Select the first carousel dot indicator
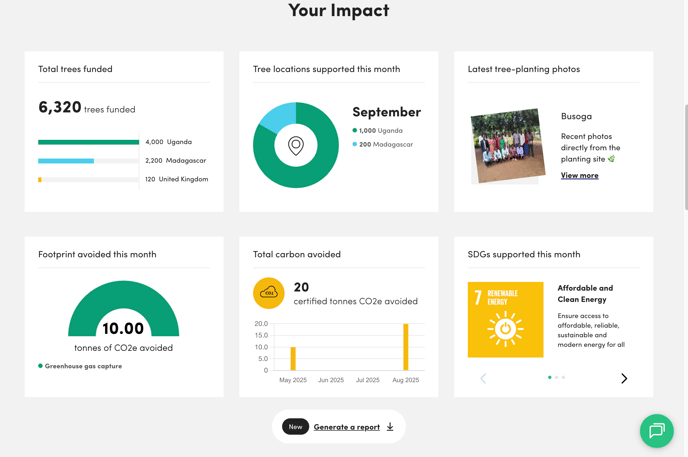 point(549,377)
